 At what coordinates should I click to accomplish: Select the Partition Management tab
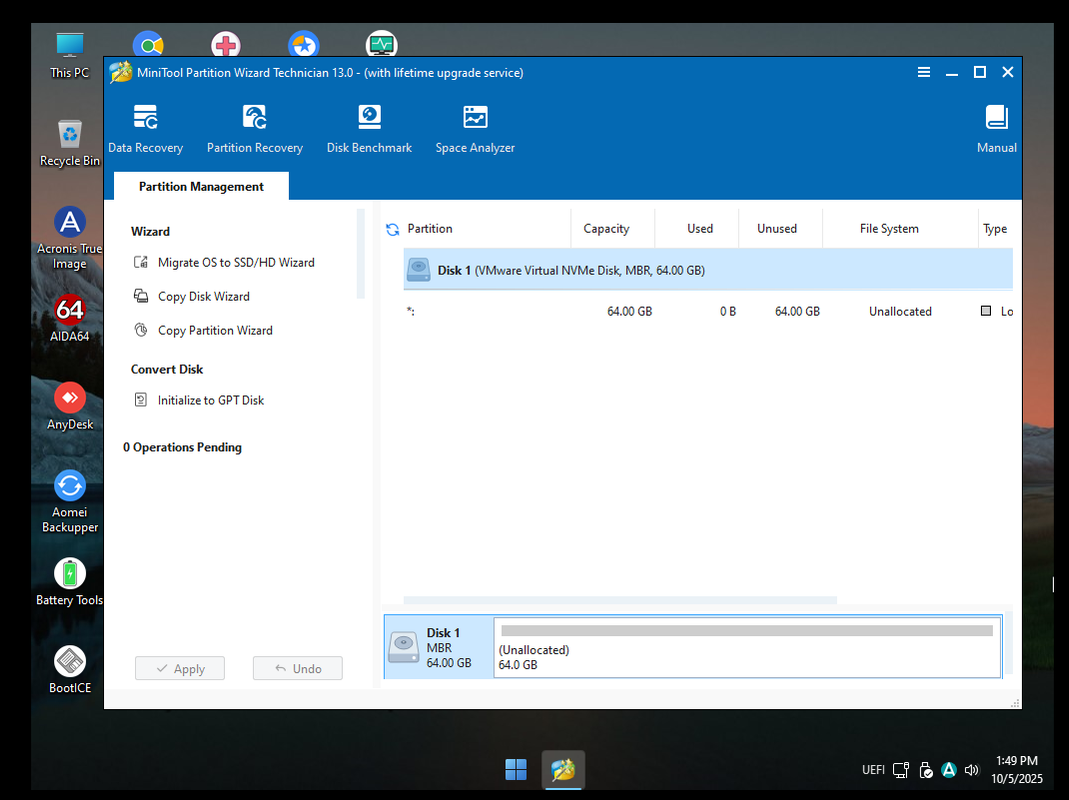[x=201, y=186]
